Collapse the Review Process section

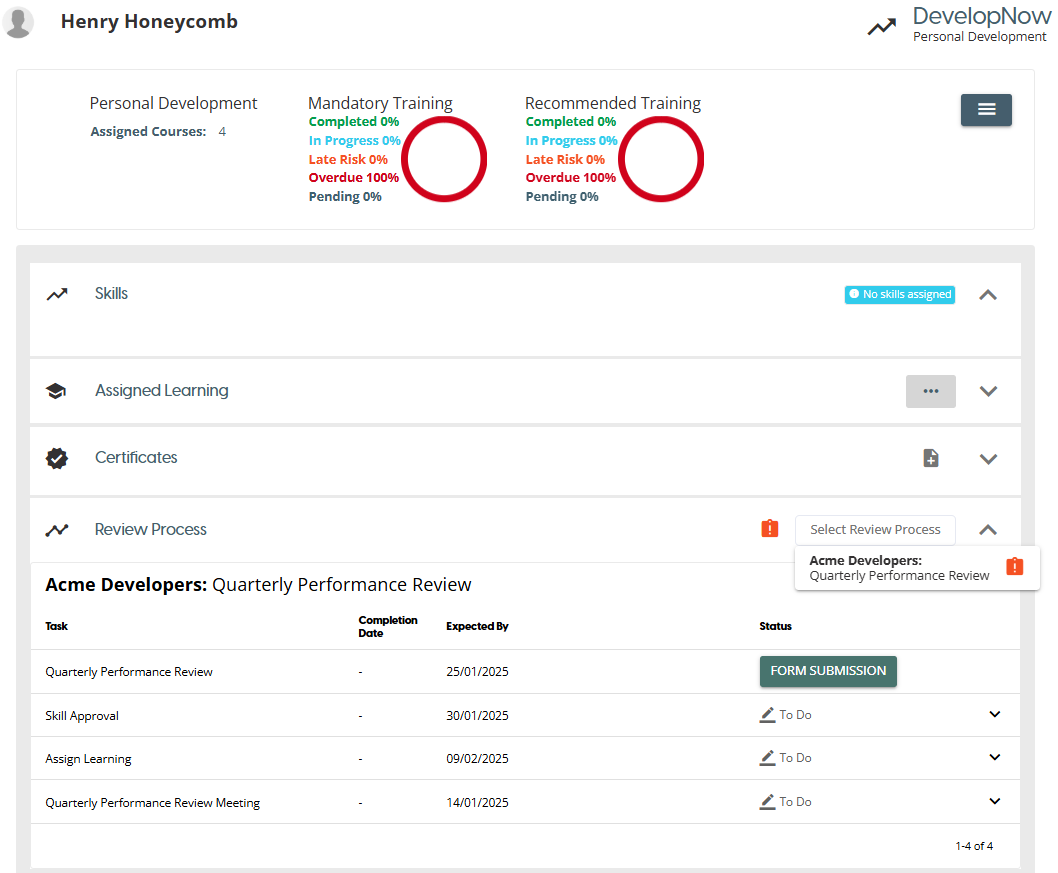click(988, 530)
